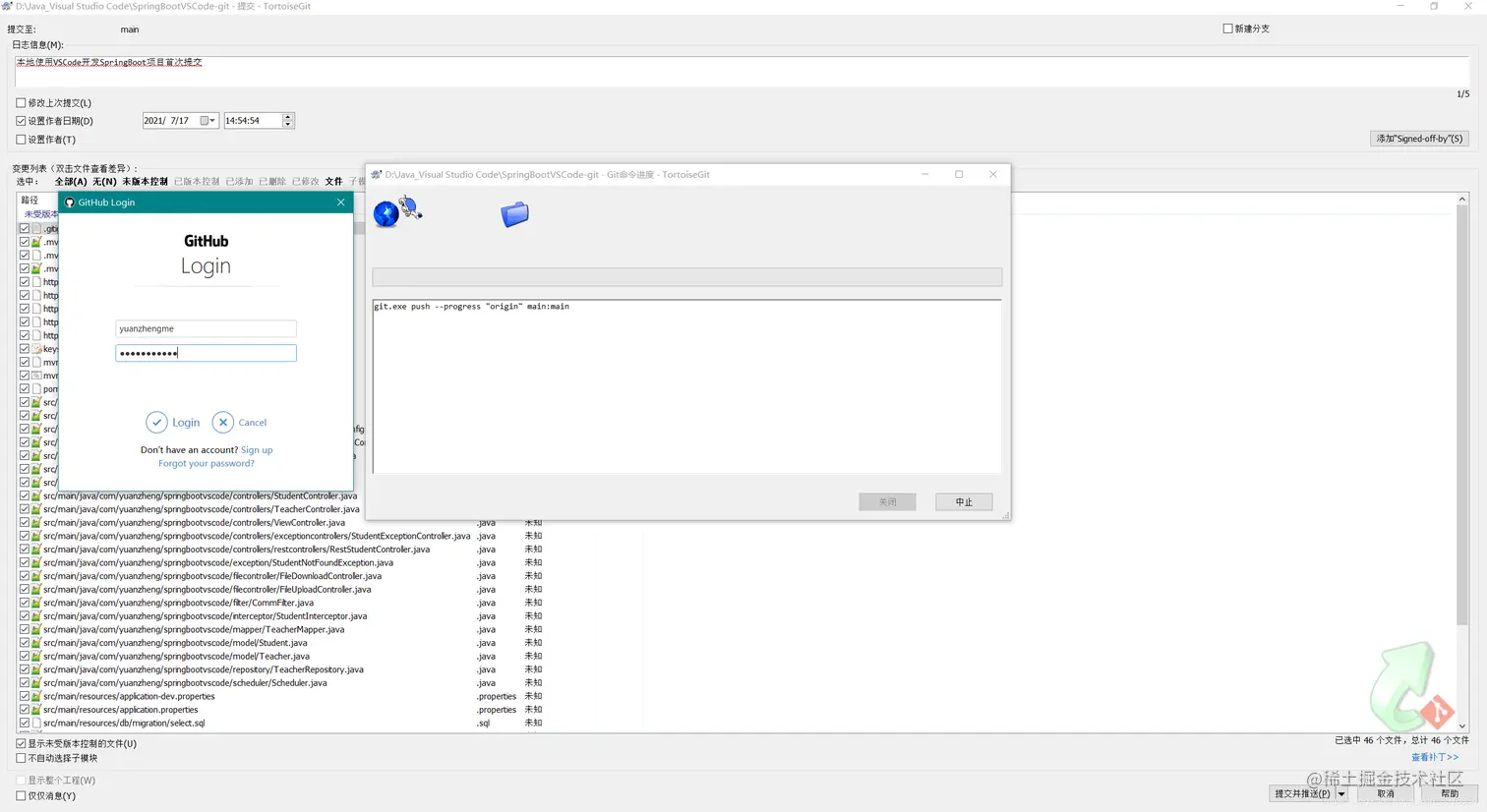The height and width of the screenshot is (812, 1487).
Task: Click the file icon of the model/Student.java row
Action: click(x=36, y=643)
